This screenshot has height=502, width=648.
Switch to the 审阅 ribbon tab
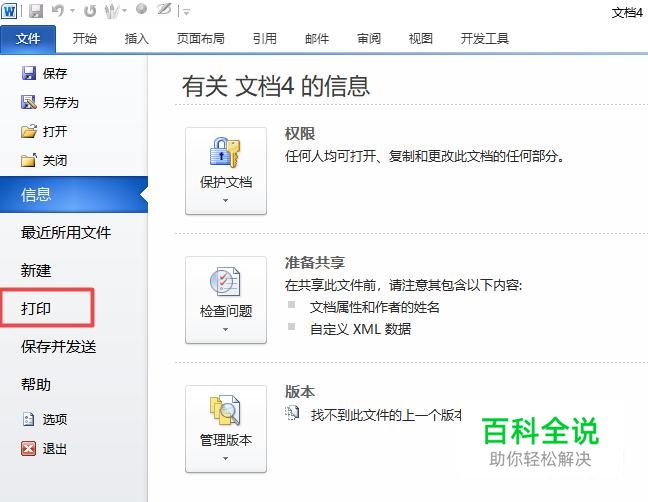pos(369,39)
